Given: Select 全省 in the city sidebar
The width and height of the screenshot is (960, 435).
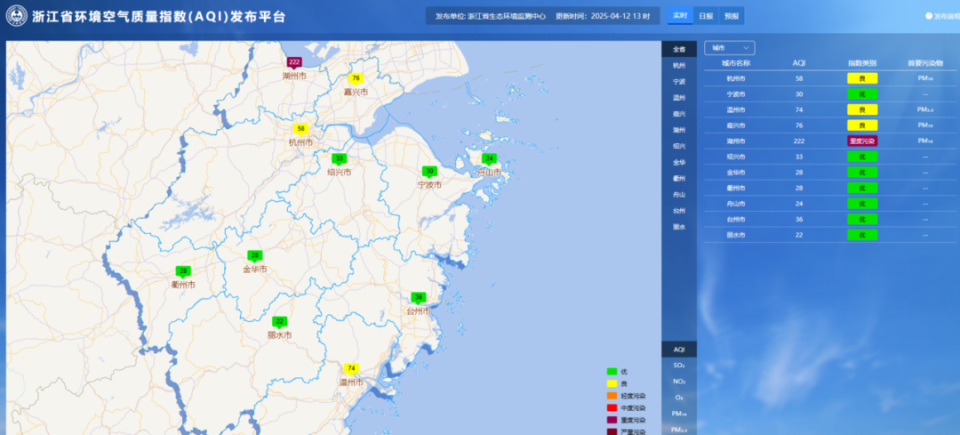Looking at the screenshot, I should (679, 49).
